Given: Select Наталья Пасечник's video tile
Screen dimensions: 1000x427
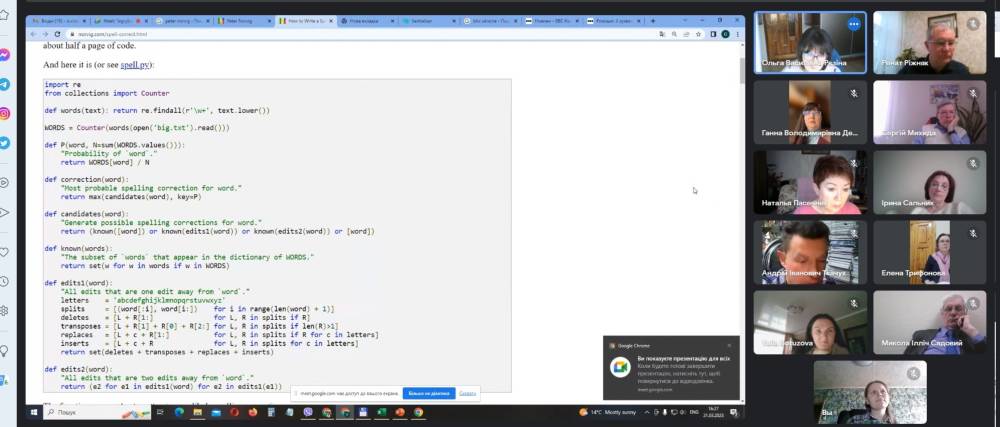Looking at the screenshot, I should (809, 181).
